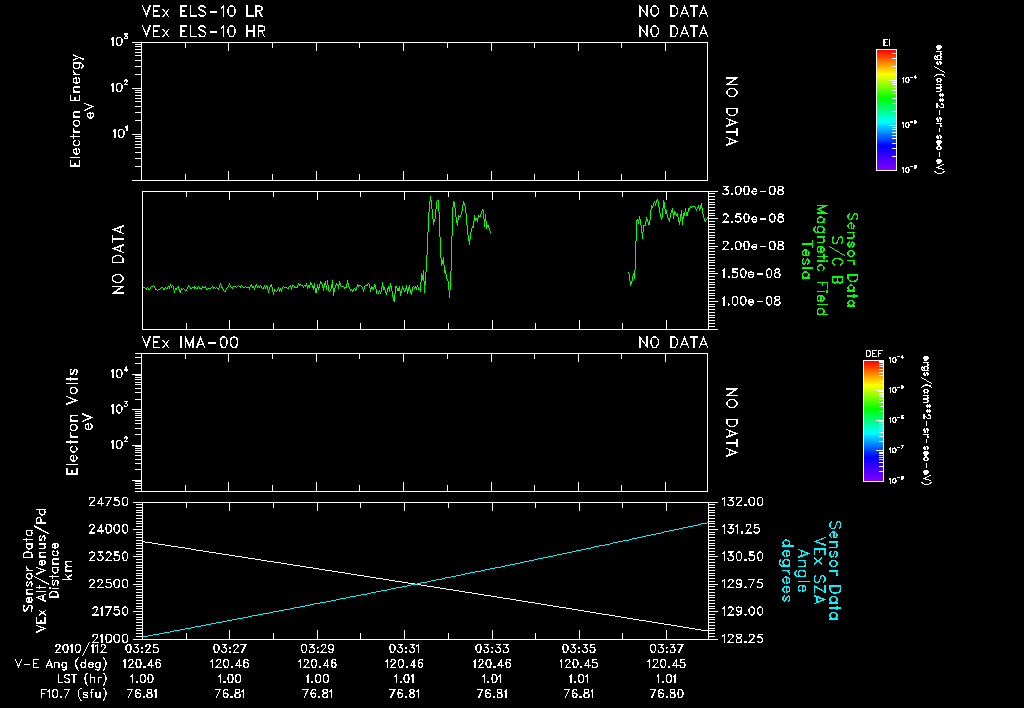Click the green S/C B Magnetic Field Tesla label

click(x=829, y=260)
